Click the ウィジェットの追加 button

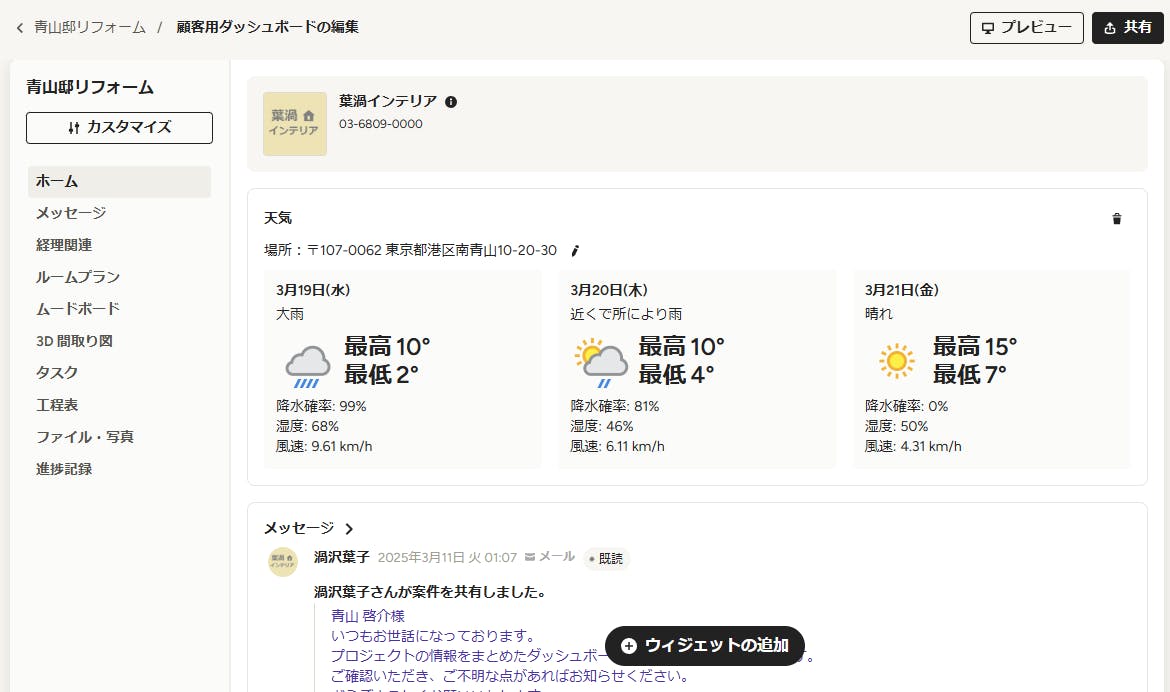pos(705,646)
